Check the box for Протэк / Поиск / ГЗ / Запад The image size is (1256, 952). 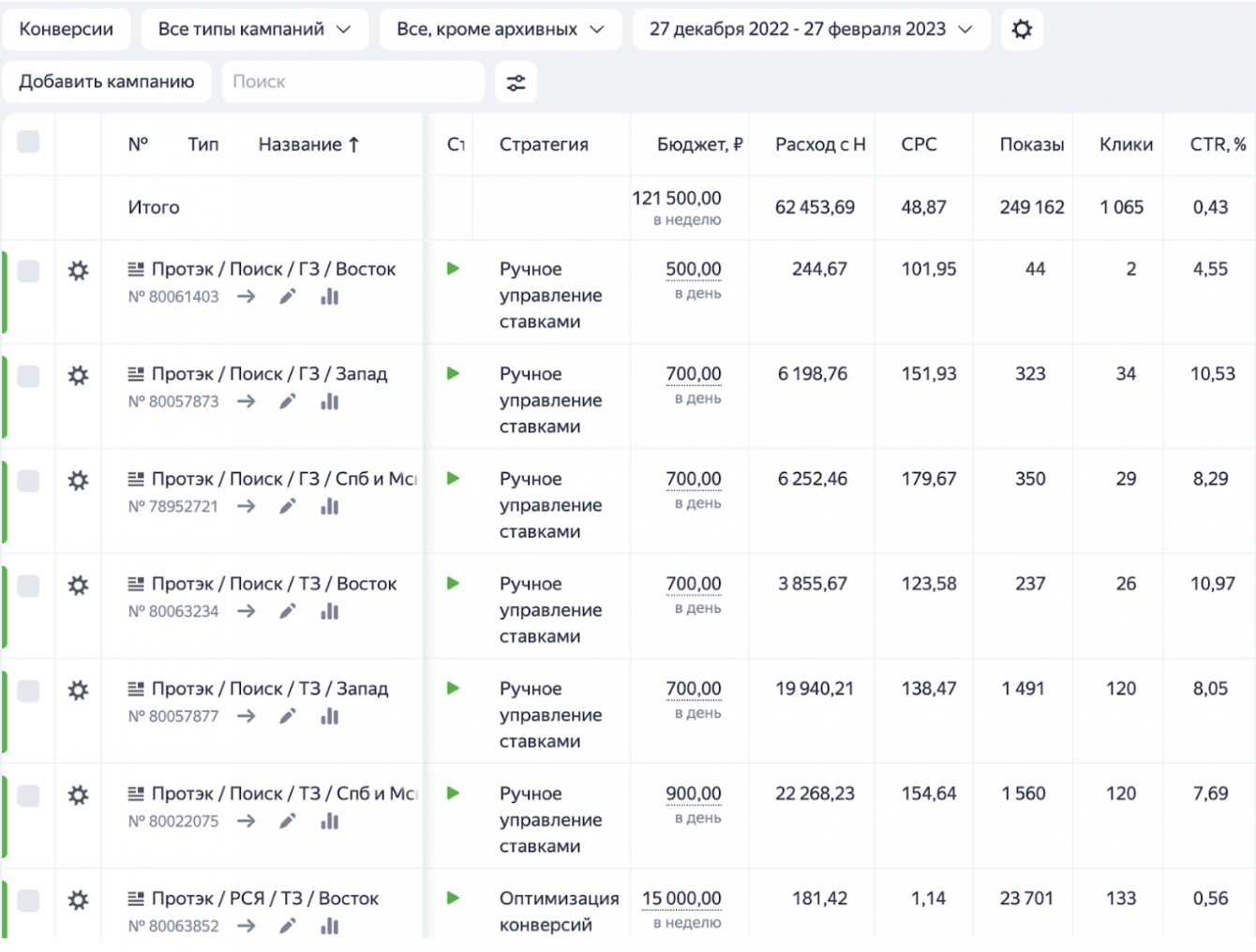click(x=28, y=376)
